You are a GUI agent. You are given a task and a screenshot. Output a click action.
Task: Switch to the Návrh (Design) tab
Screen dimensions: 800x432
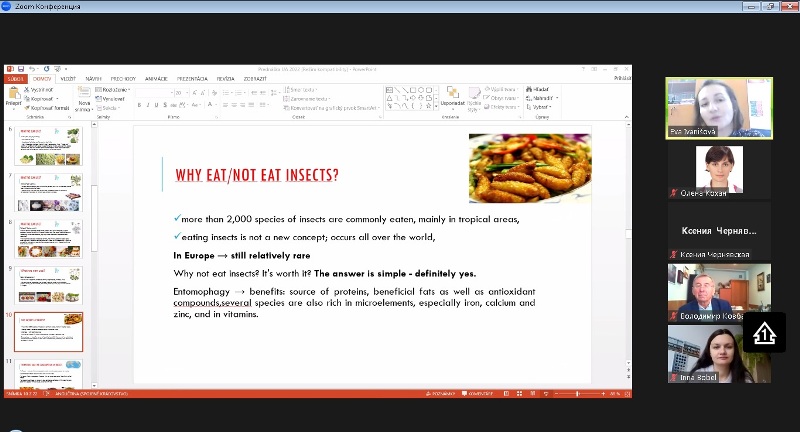pyautogui.click(x=93, y=79)
